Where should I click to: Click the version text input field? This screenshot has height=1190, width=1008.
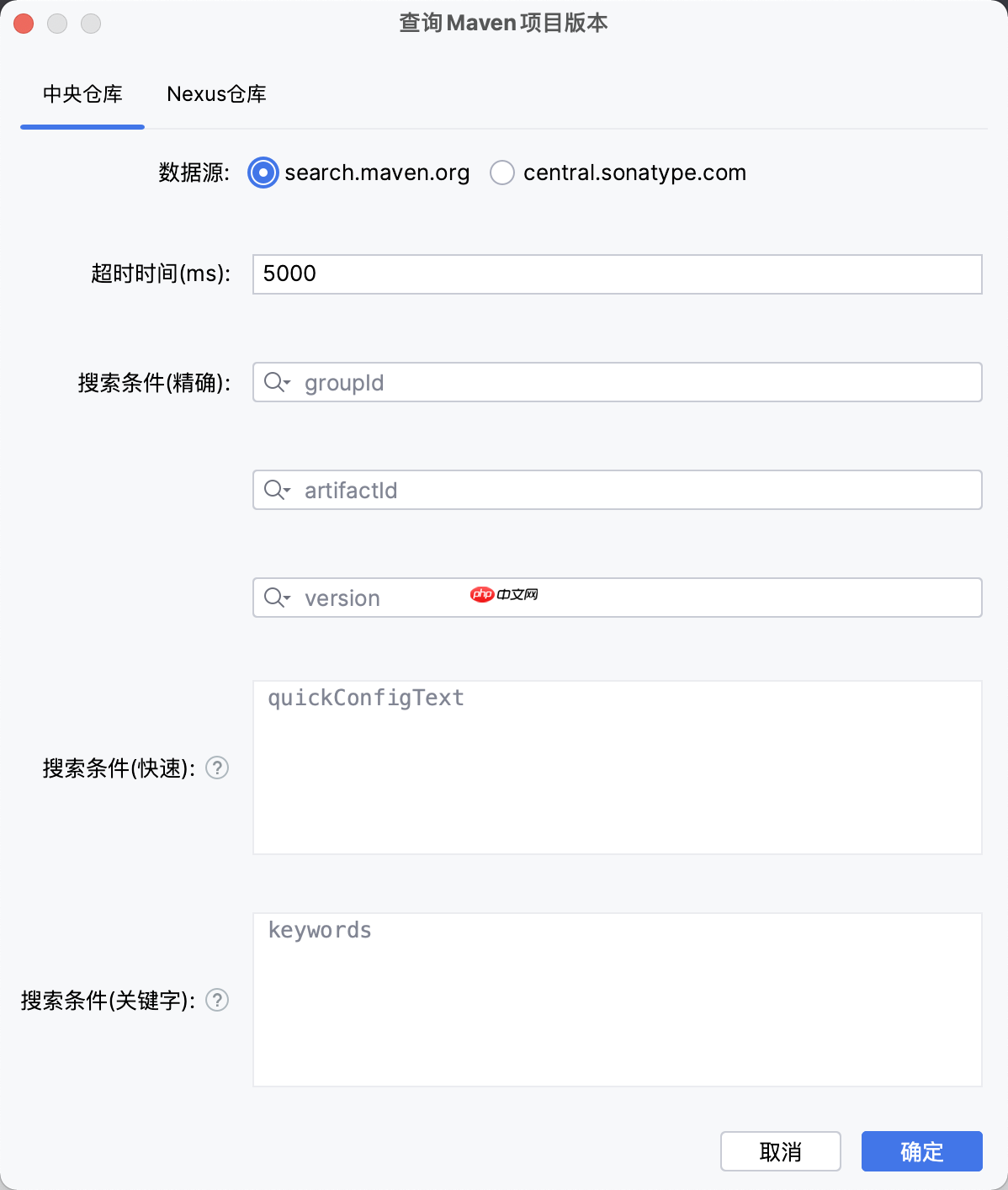(x=589, y=598)
